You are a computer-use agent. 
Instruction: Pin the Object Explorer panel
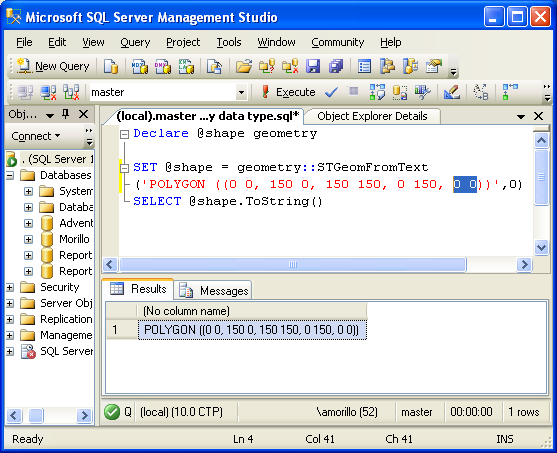pos(66,114)
